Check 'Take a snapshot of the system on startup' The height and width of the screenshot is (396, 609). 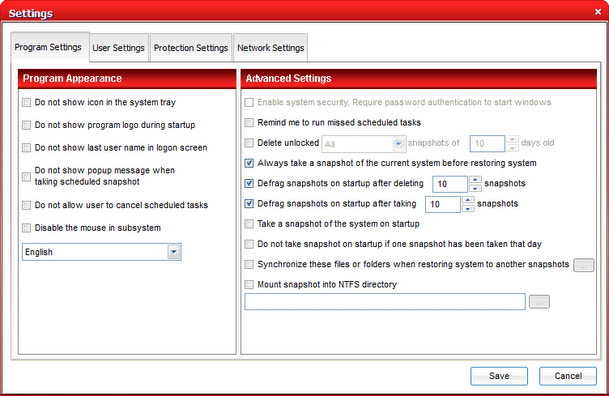pos(249,224)
